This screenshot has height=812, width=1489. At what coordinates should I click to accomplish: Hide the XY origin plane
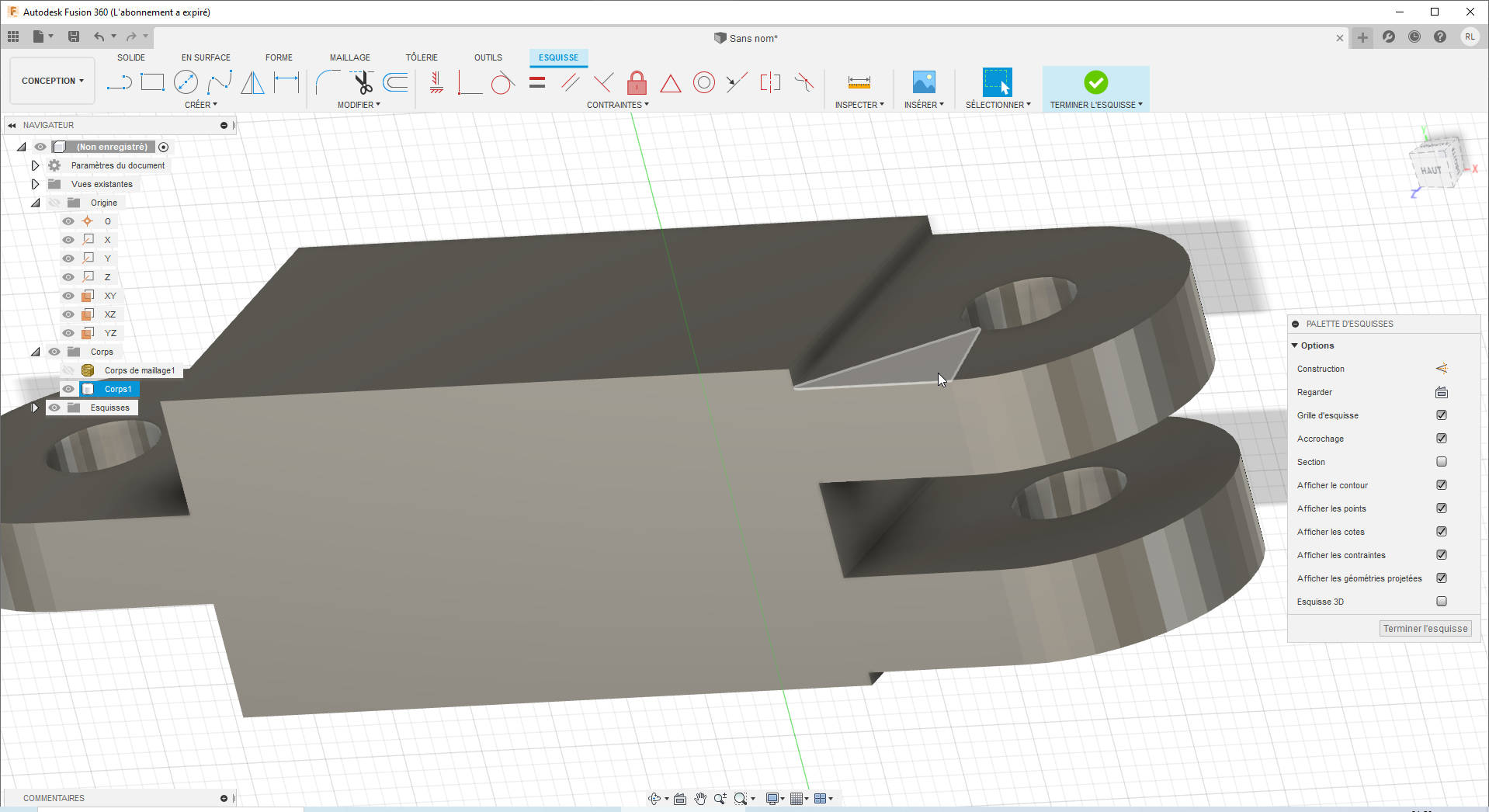68,296
